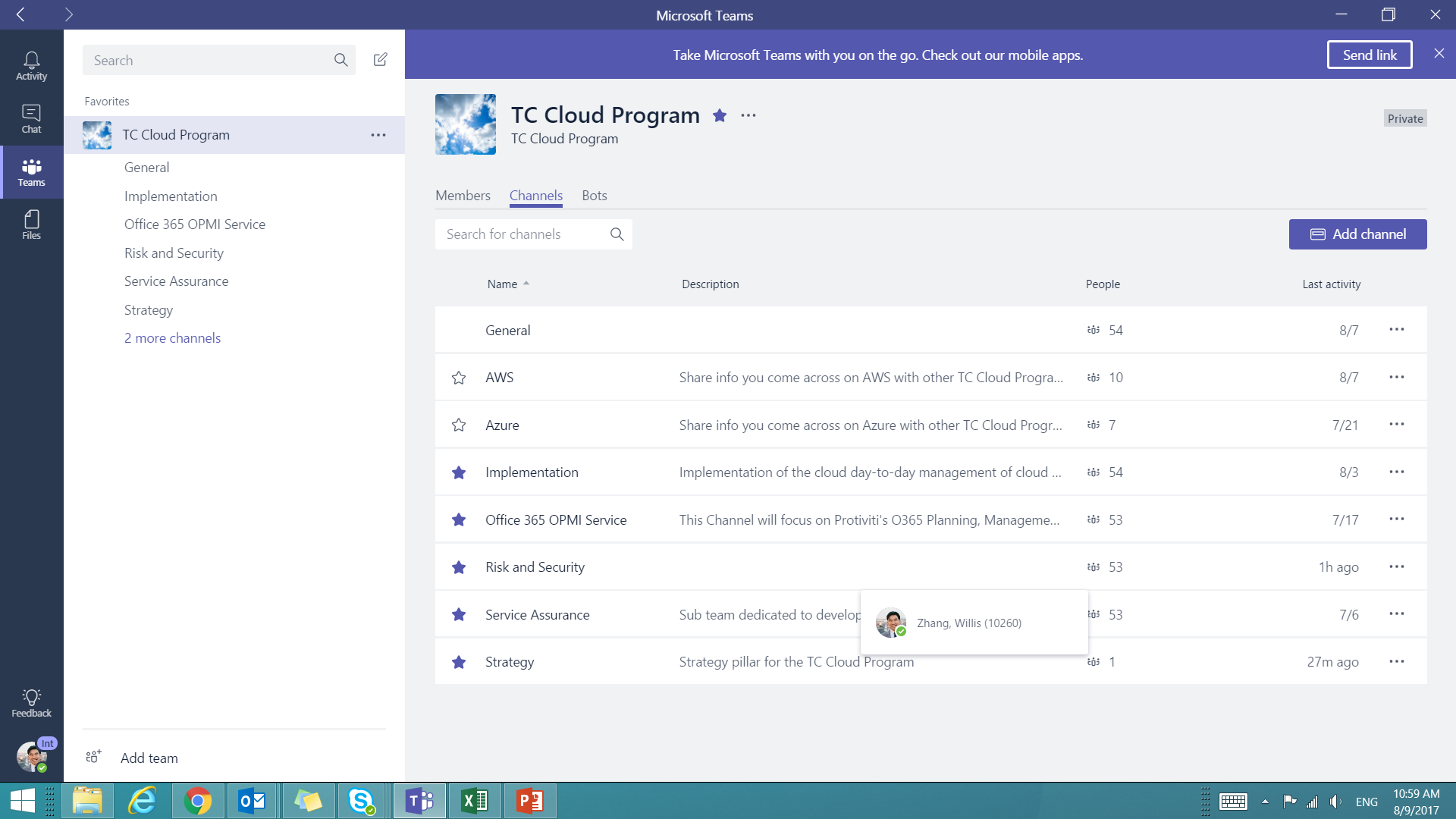Viewport: 1456px width, 819px height.
Task: Open team options ellipsis in the sidebar
Action: [378, 135]
